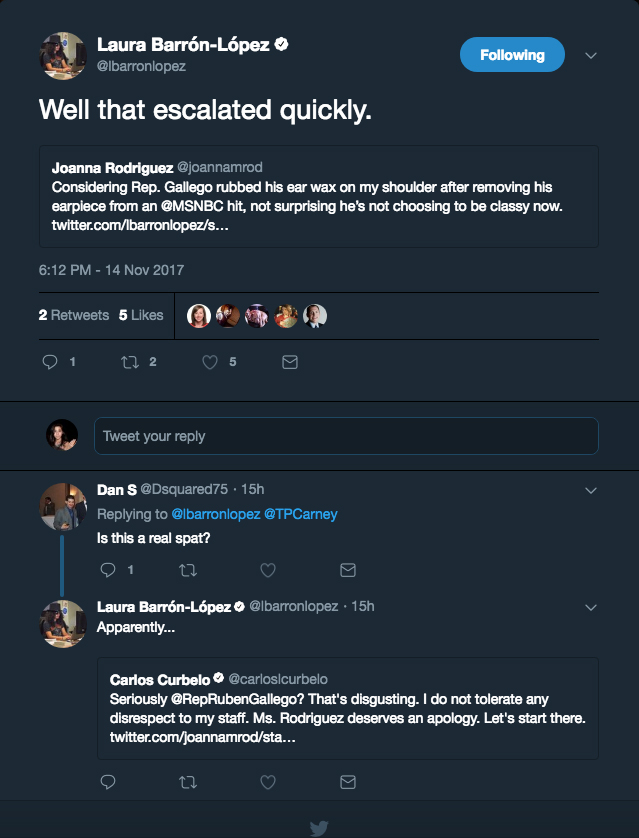
Task: Reply to Dan S's tweet
Action: [107, 570]
